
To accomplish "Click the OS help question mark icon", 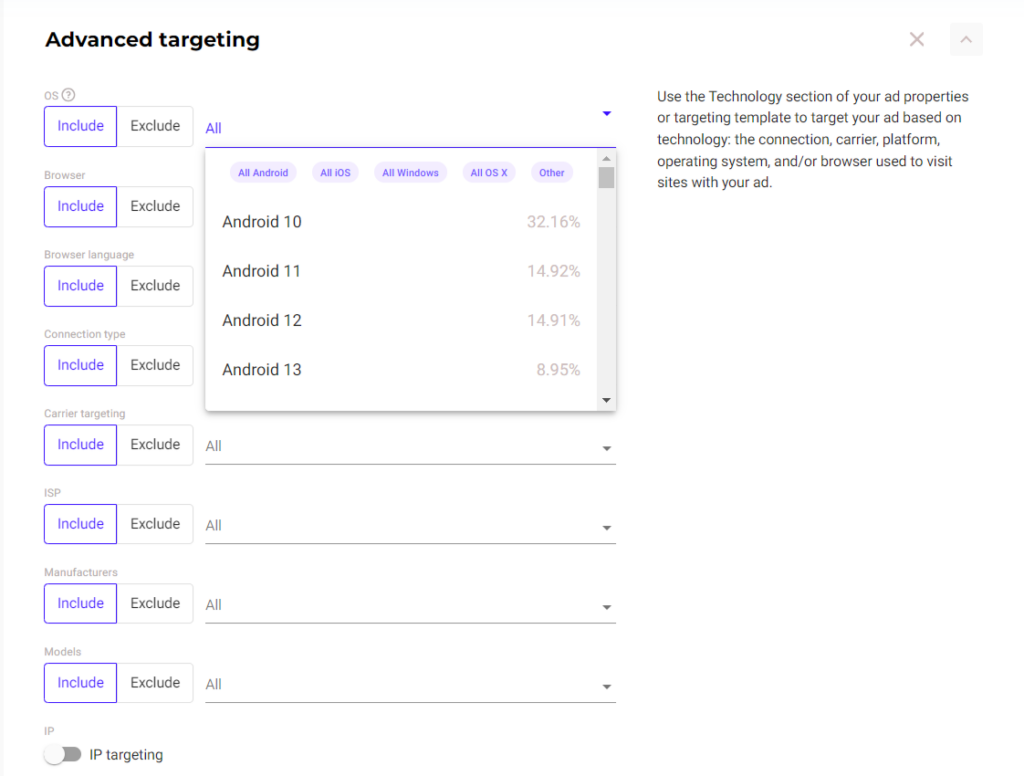I will (x=69, y=95).
